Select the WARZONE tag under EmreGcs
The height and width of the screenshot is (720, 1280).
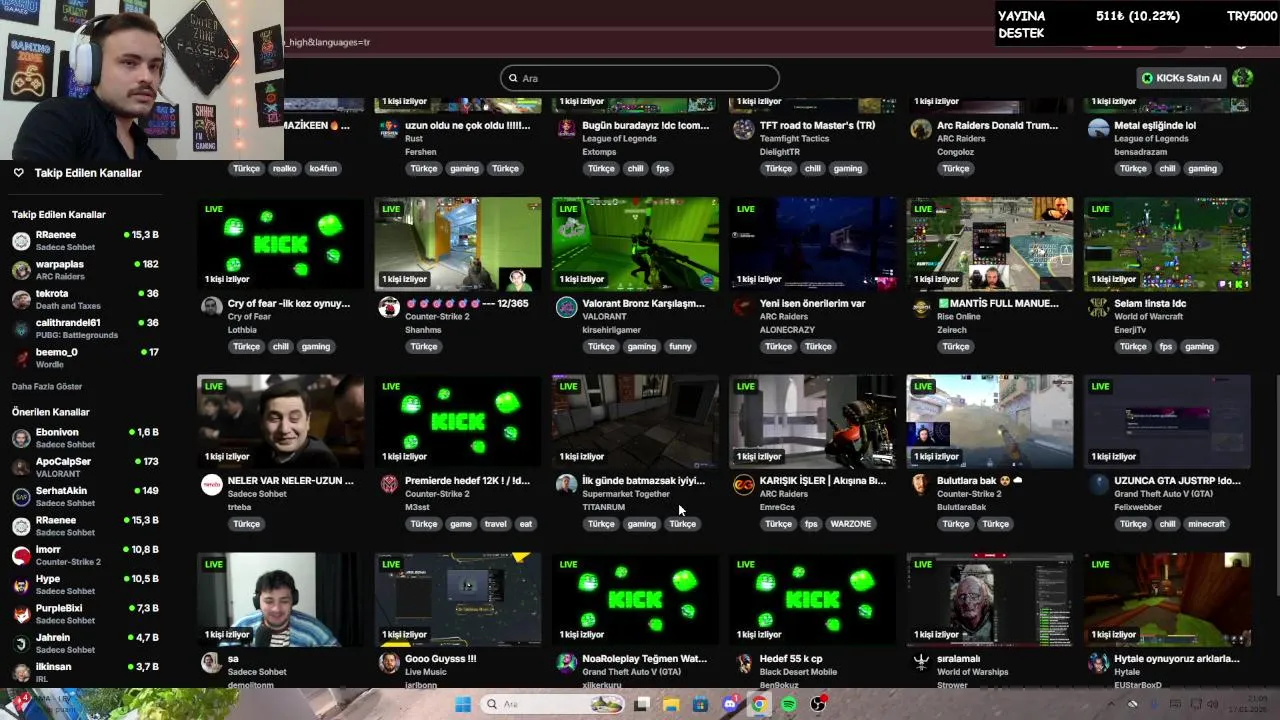[851, 524]
